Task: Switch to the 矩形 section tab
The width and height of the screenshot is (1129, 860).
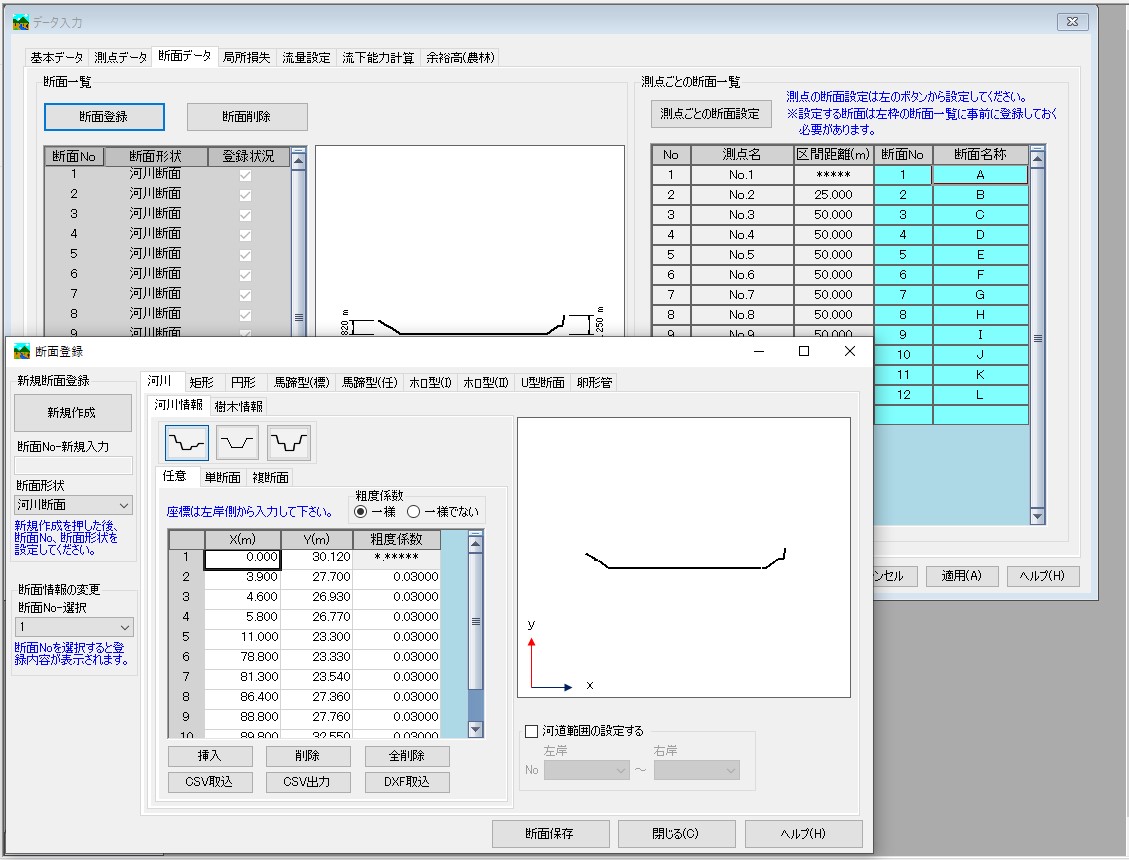Action: click(202, 382)
